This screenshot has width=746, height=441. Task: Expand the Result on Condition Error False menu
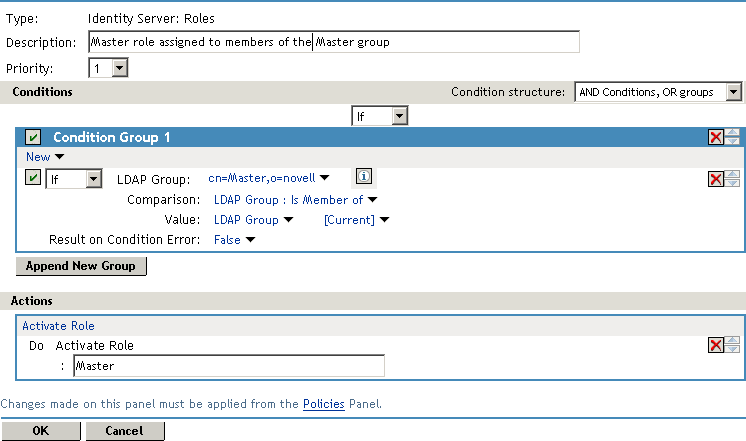tap(234, 240)
